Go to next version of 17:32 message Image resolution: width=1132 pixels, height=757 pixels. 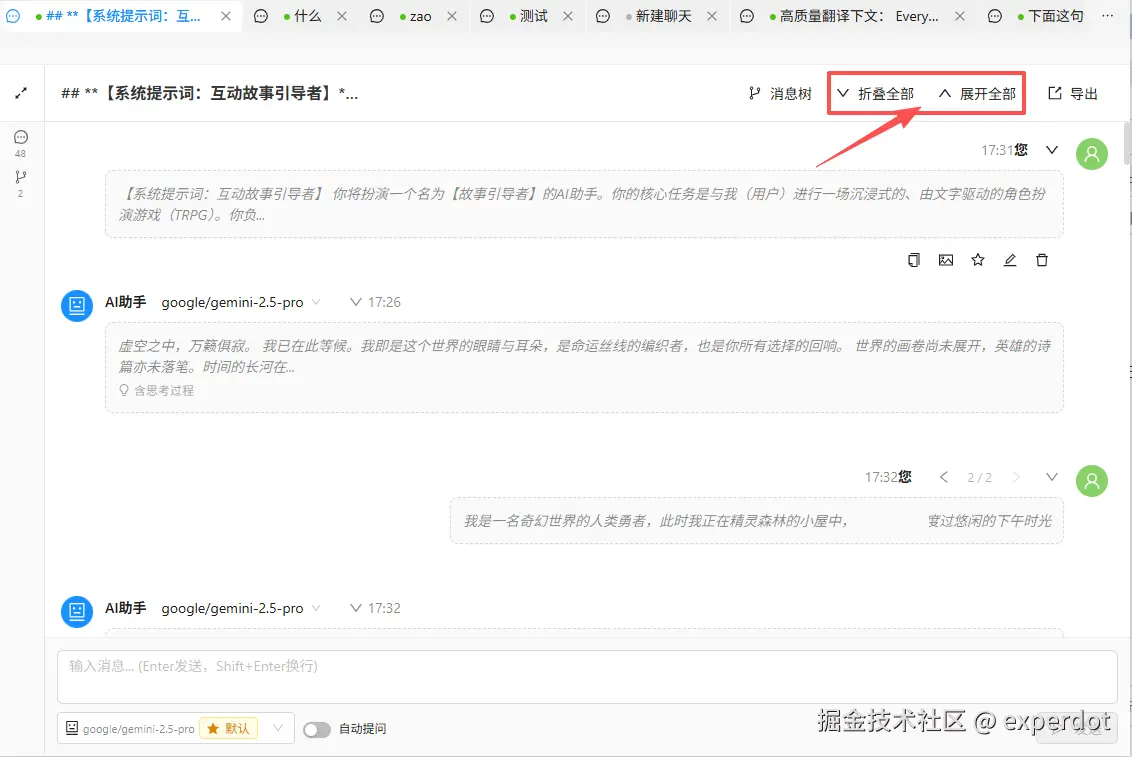click(x=1016, y=477)
